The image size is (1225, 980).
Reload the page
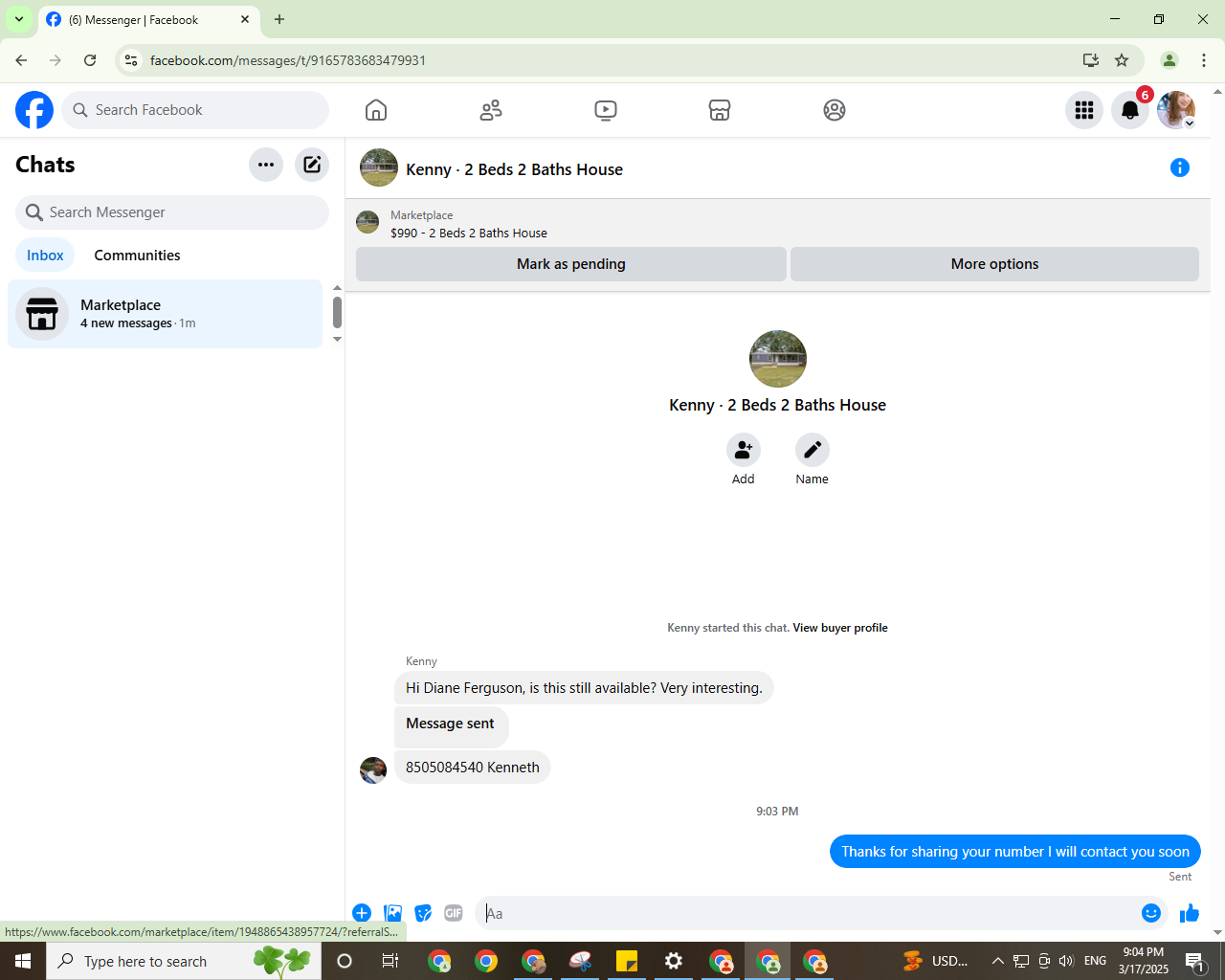[x=90, y=60]
